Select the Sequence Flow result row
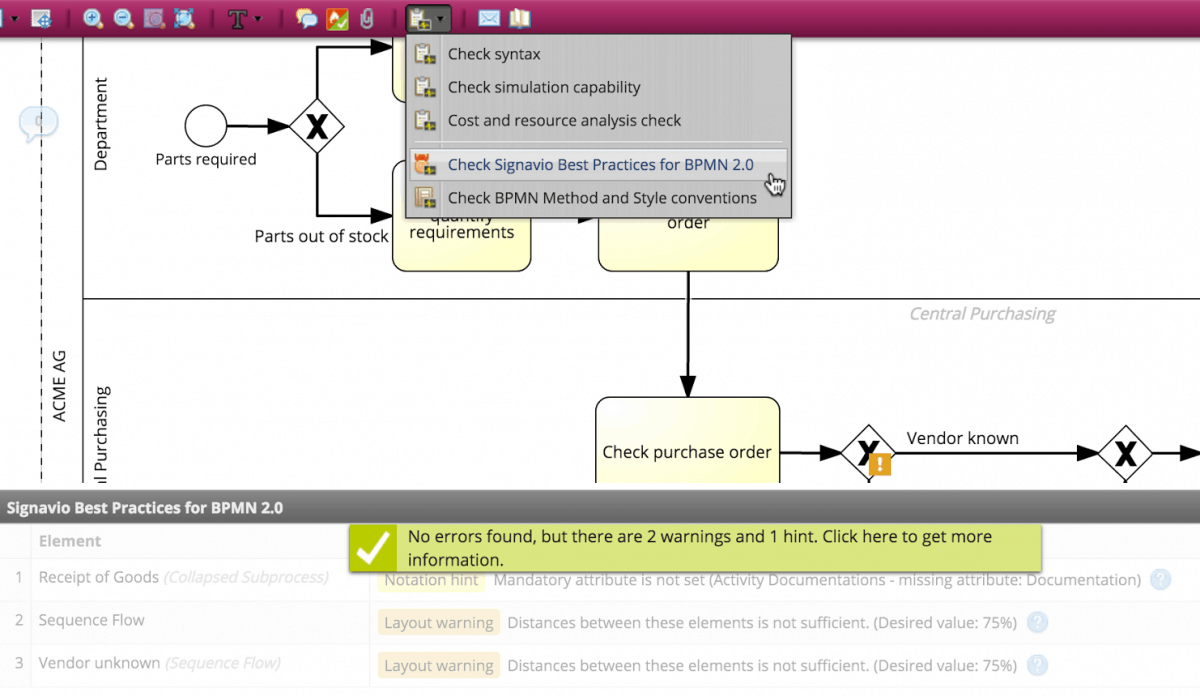Viewport: 1200px width, 696px height. click(x=600, y=621)
